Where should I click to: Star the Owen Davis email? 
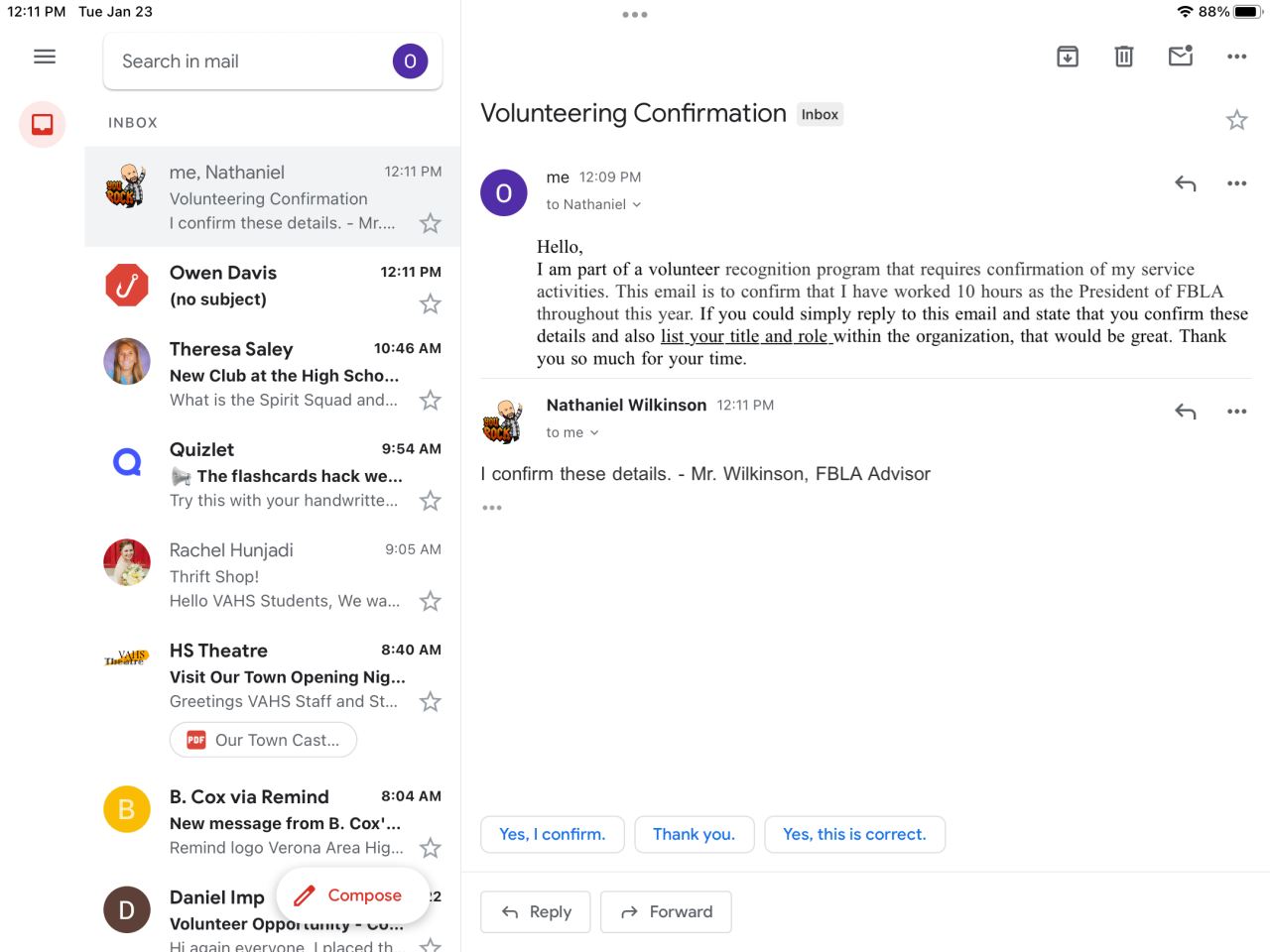430,304
